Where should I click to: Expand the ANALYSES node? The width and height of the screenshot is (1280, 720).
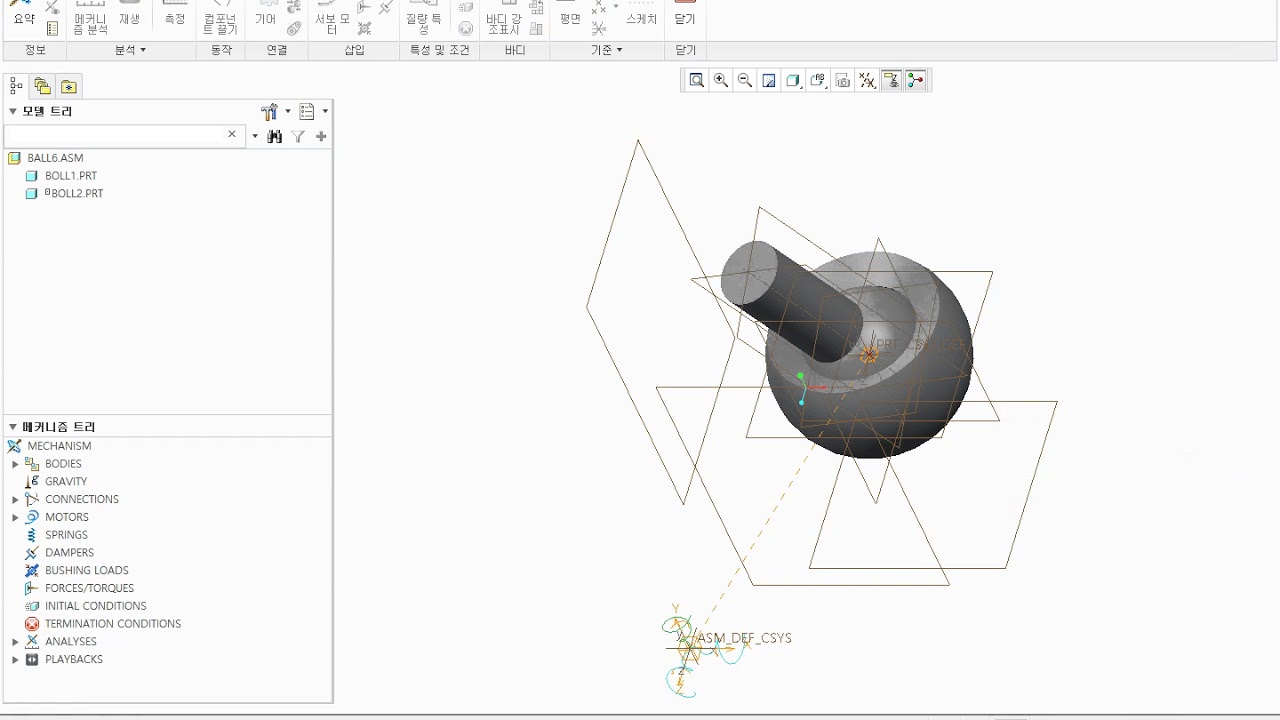coord(15,642)
